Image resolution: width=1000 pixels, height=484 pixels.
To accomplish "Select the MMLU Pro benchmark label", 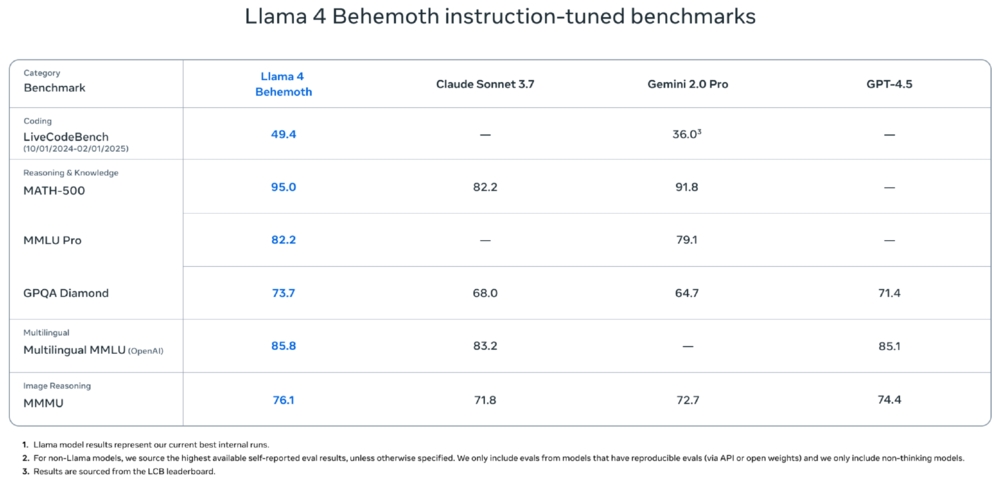I will click(53, 241).
